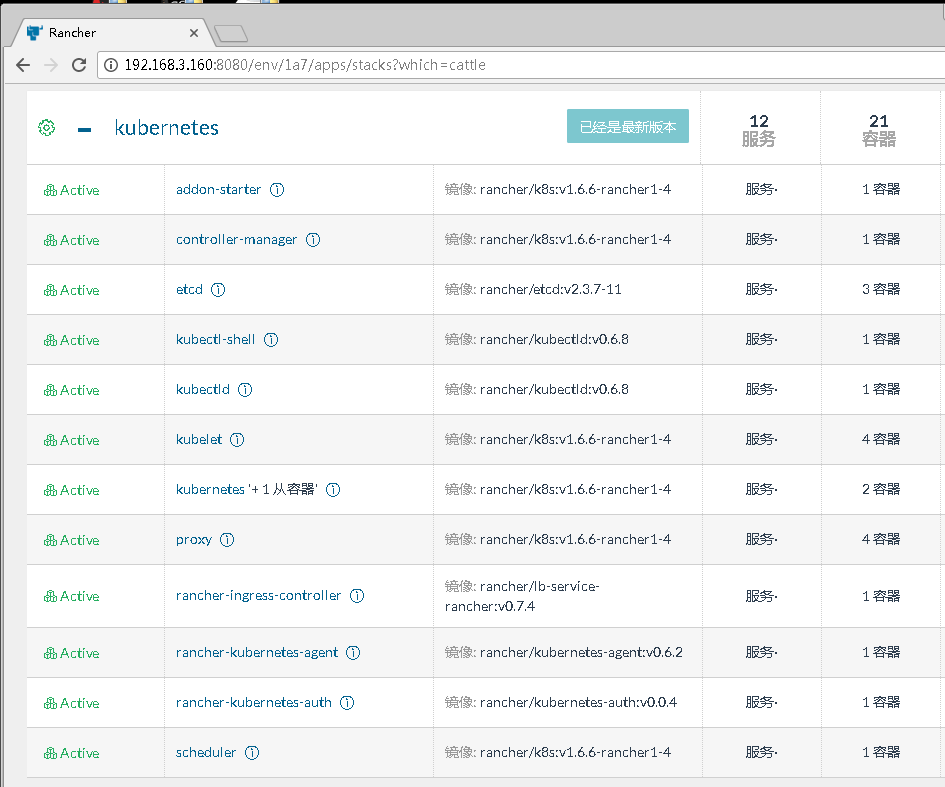The image size is (945, 787).
Task: Show info for controller-manager service
Action: coord(313,240)
